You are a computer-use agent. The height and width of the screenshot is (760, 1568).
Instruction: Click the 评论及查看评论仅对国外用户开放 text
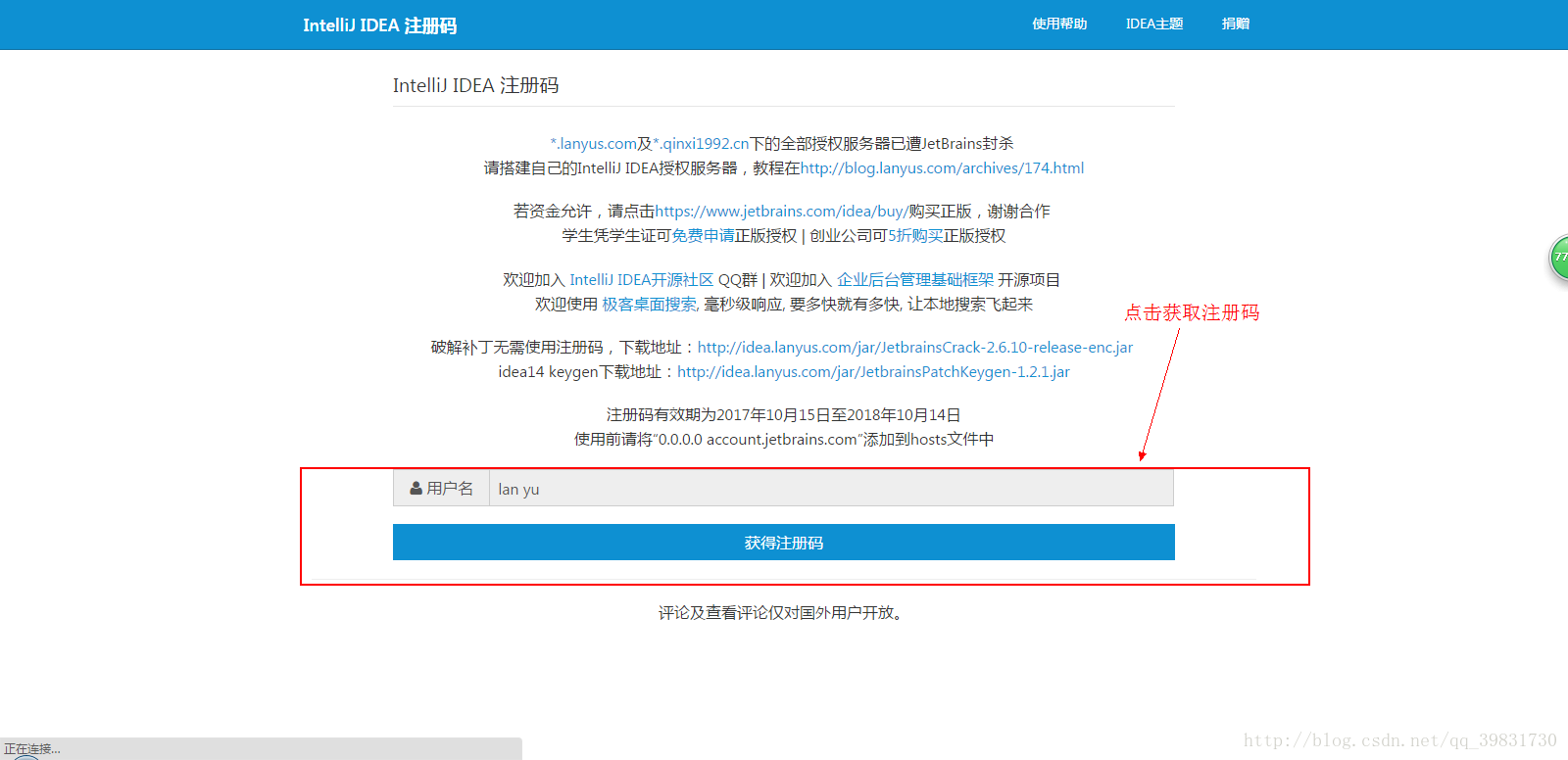[x=781, y=613]
